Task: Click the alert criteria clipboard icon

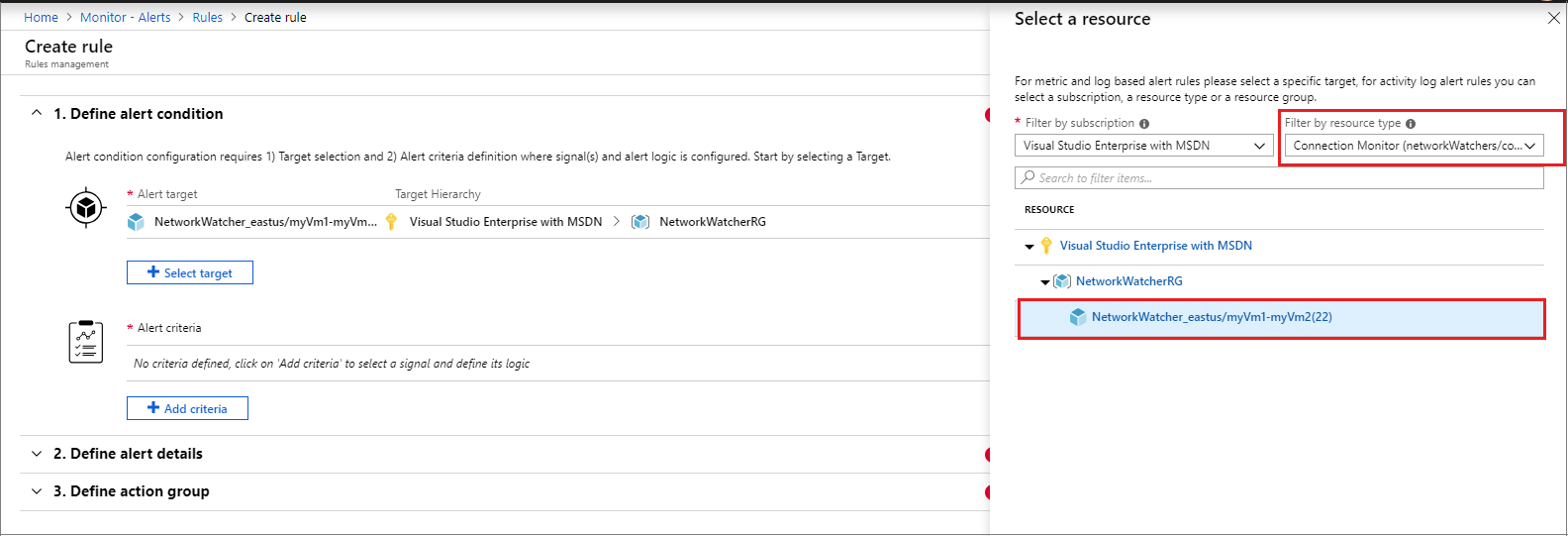Action: [86, 342]
